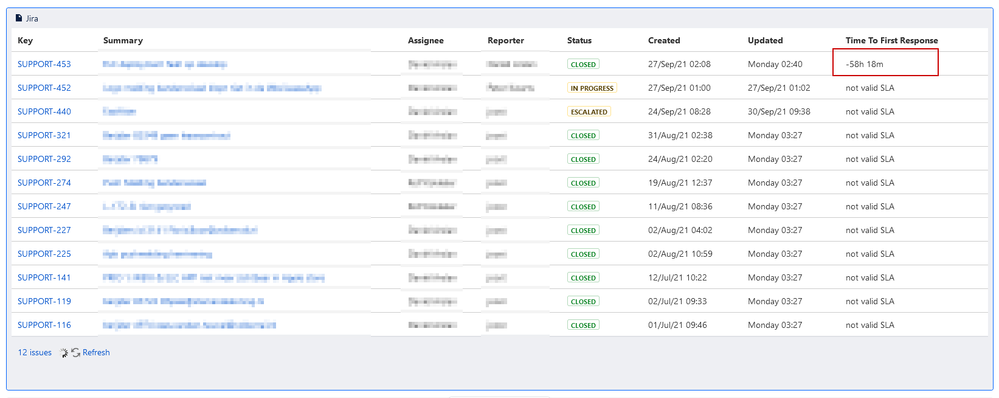
Task: Click the refresh arrows icon
Action: [x=76, y=352]
